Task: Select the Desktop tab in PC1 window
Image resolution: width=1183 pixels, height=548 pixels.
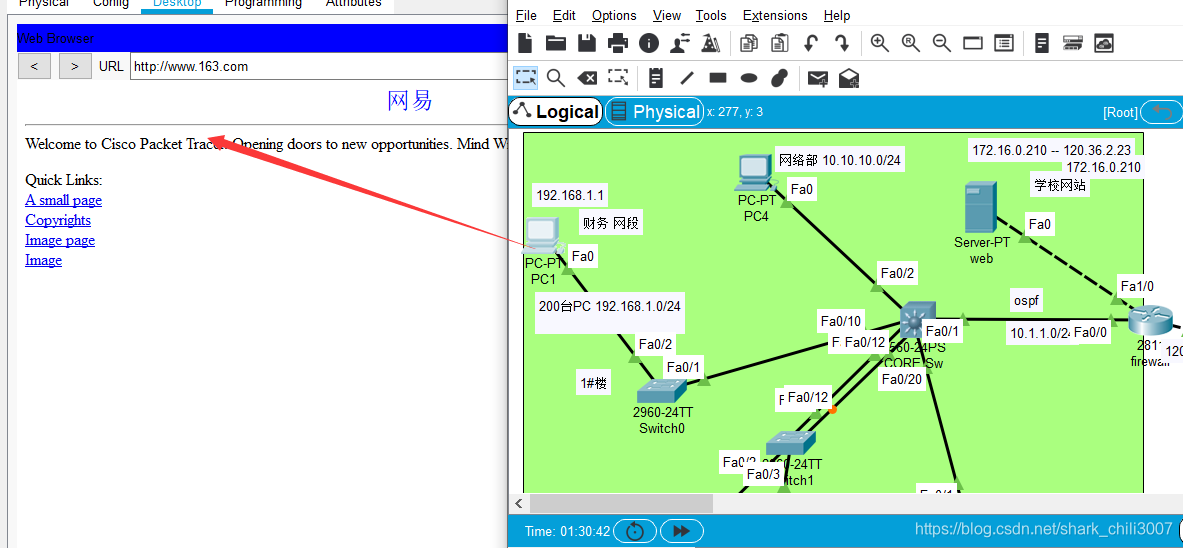Action: pos(177,4)
